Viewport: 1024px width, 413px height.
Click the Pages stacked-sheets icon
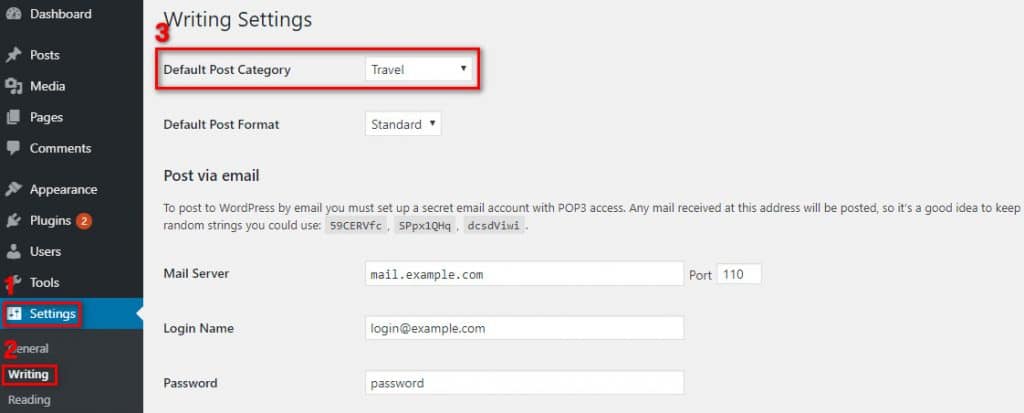13,118
